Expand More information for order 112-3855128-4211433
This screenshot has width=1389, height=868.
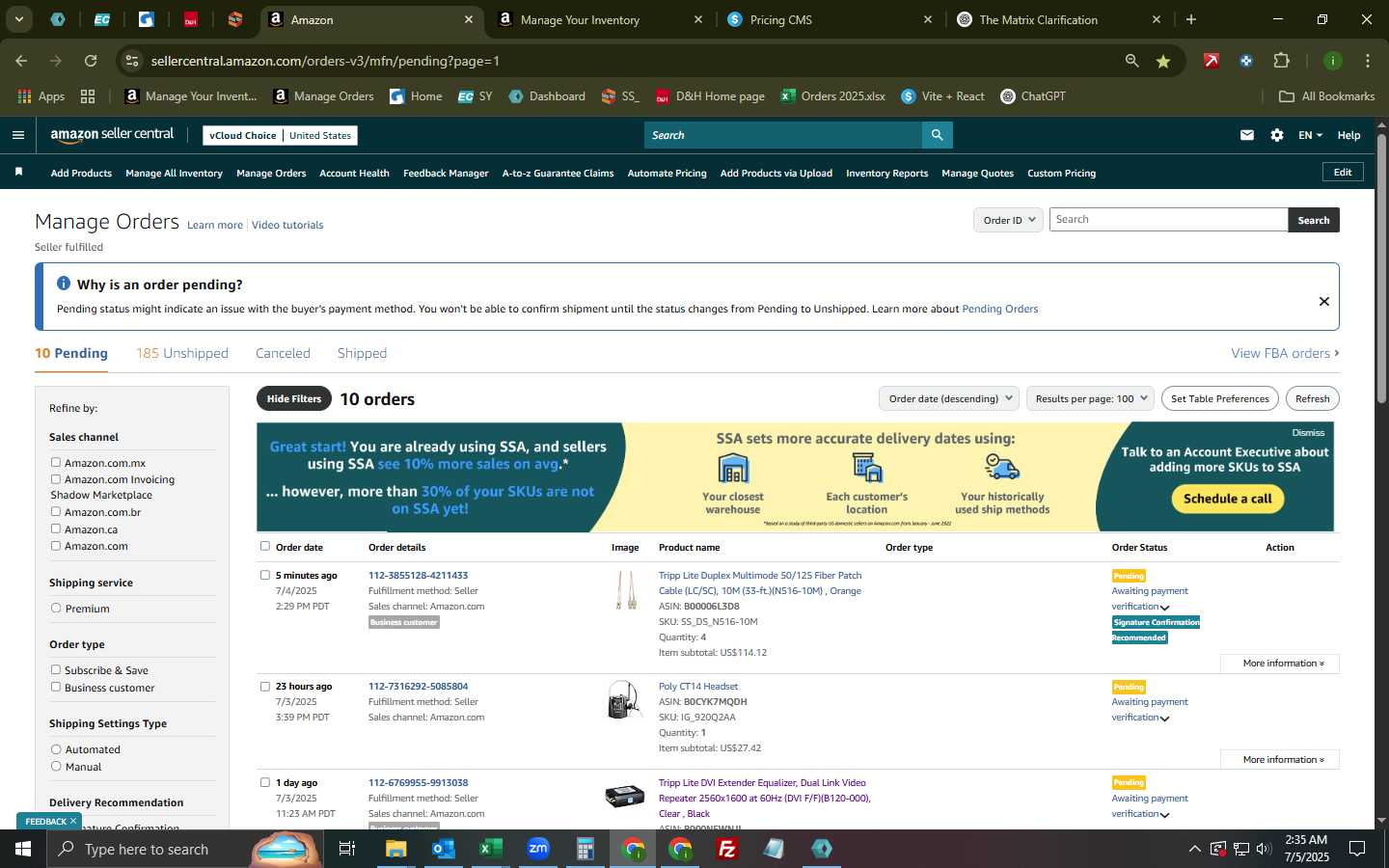point(1280,664)
